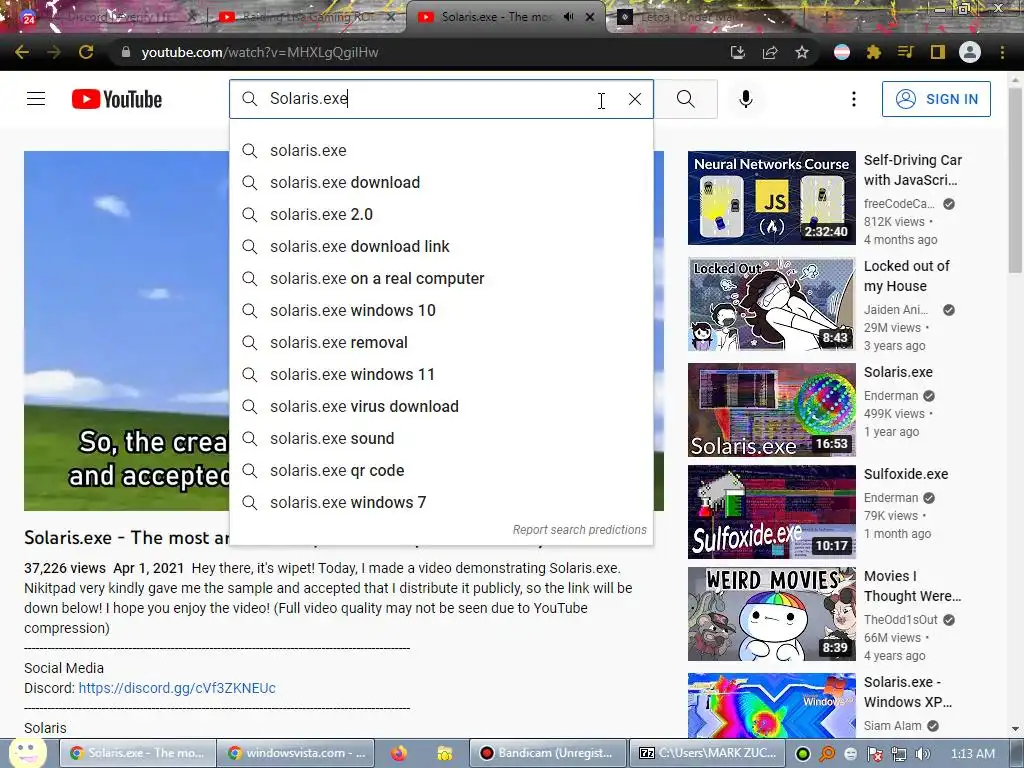Click the page vertical scrollbar thumb
Screen dimensions: 1024x768
(1015, 180)
